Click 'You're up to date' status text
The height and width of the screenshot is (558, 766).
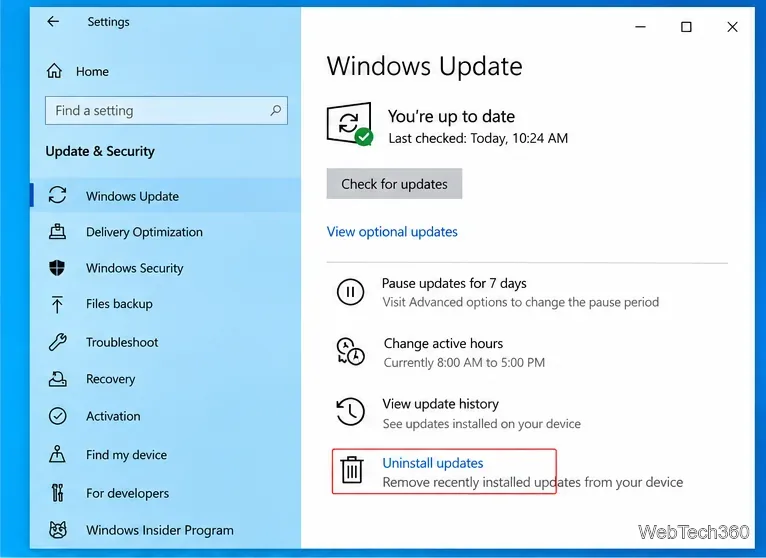[x=451, y=116]
